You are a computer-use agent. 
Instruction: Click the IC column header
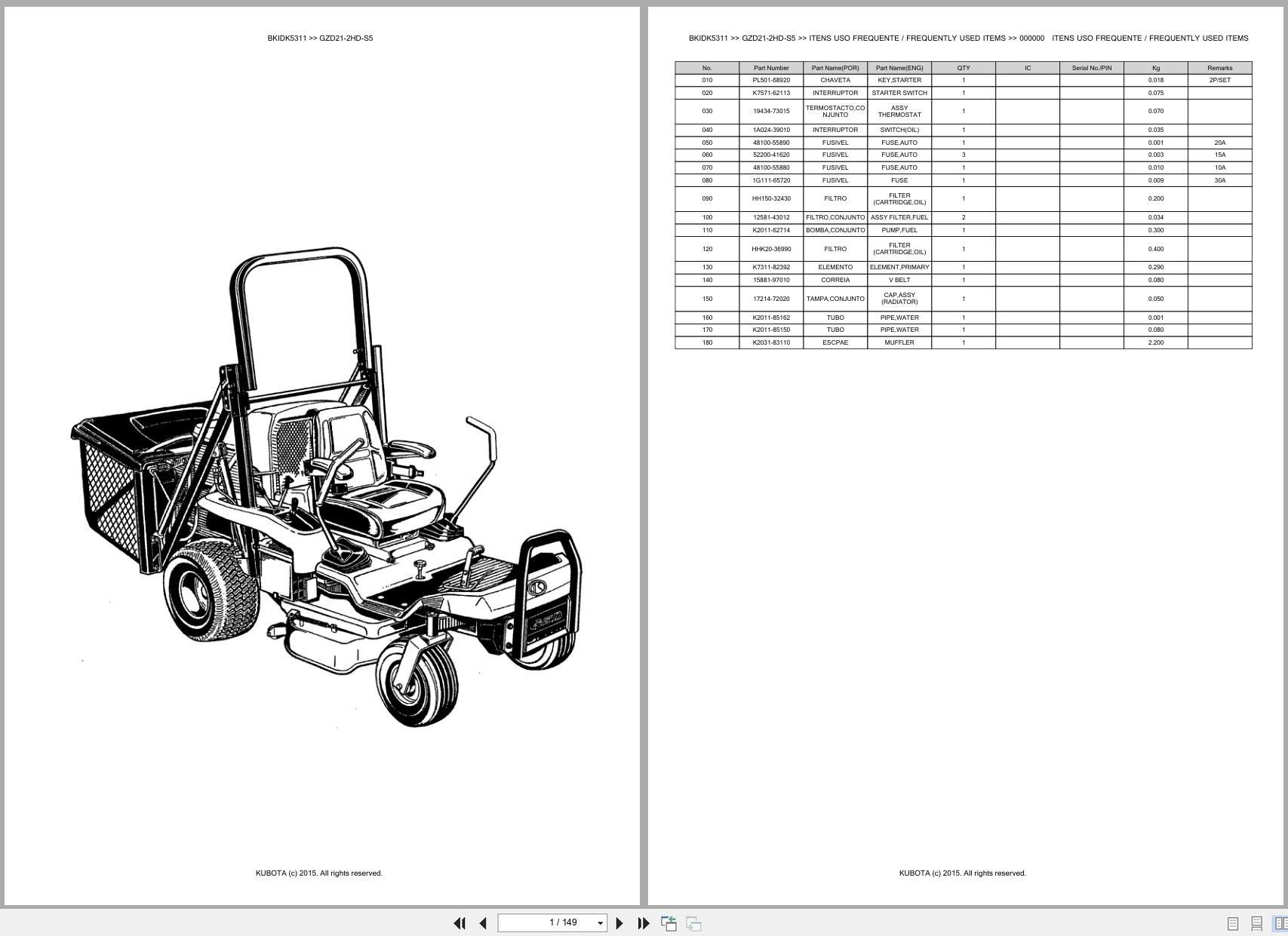[x=1028, y=68]
